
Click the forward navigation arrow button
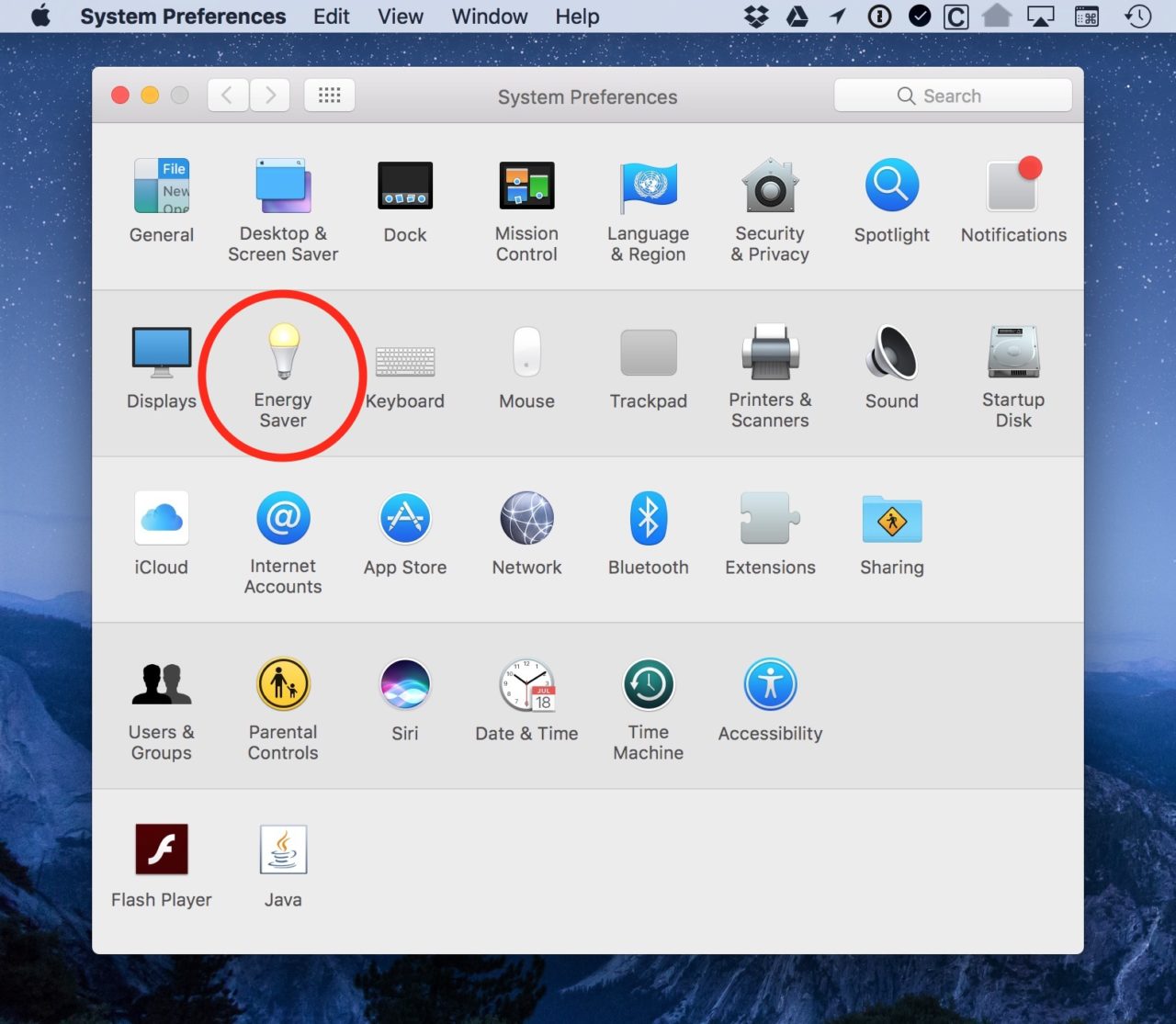click(270, 96)
